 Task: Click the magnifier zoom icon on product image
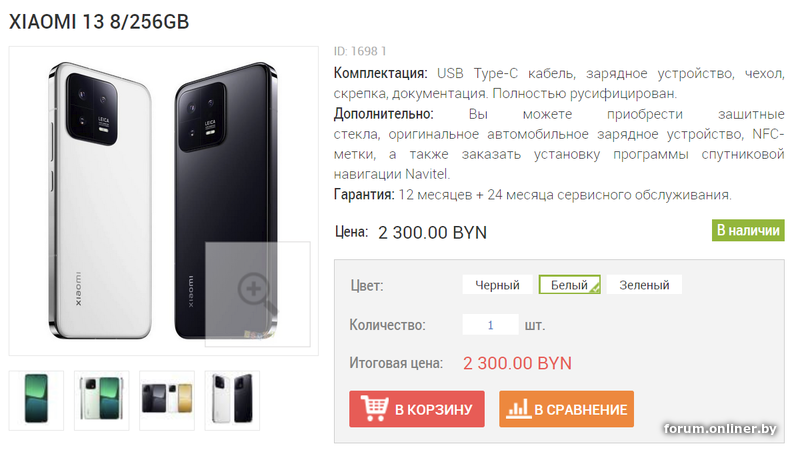pos(257,293)
